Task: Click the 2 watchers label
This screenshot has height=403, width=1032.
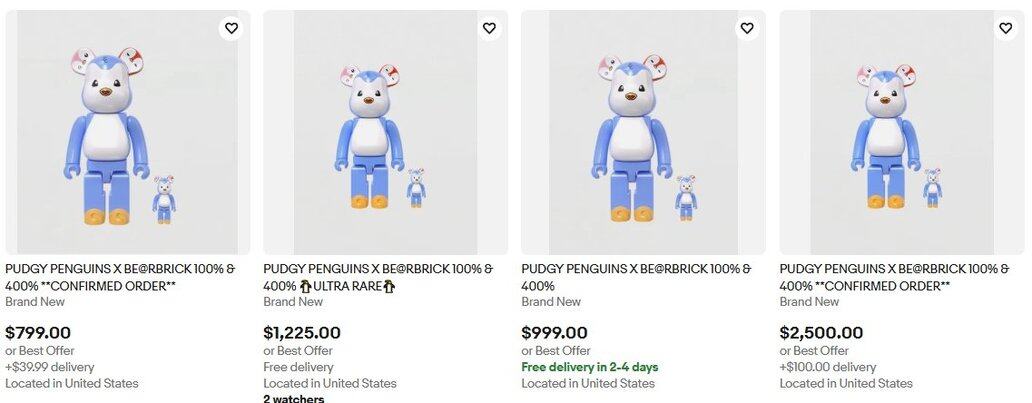Action: click(x=294, y=398)
